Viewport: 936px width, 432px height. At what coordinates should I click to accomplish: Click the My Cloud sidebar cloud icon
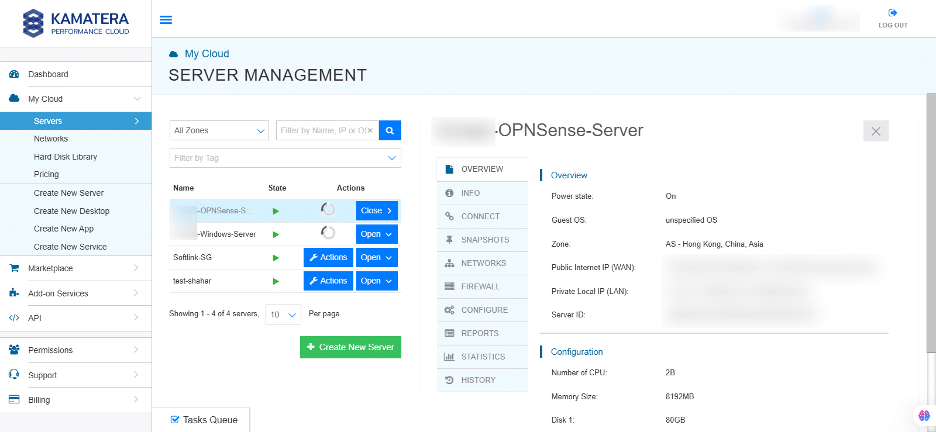tap(14, 99)
